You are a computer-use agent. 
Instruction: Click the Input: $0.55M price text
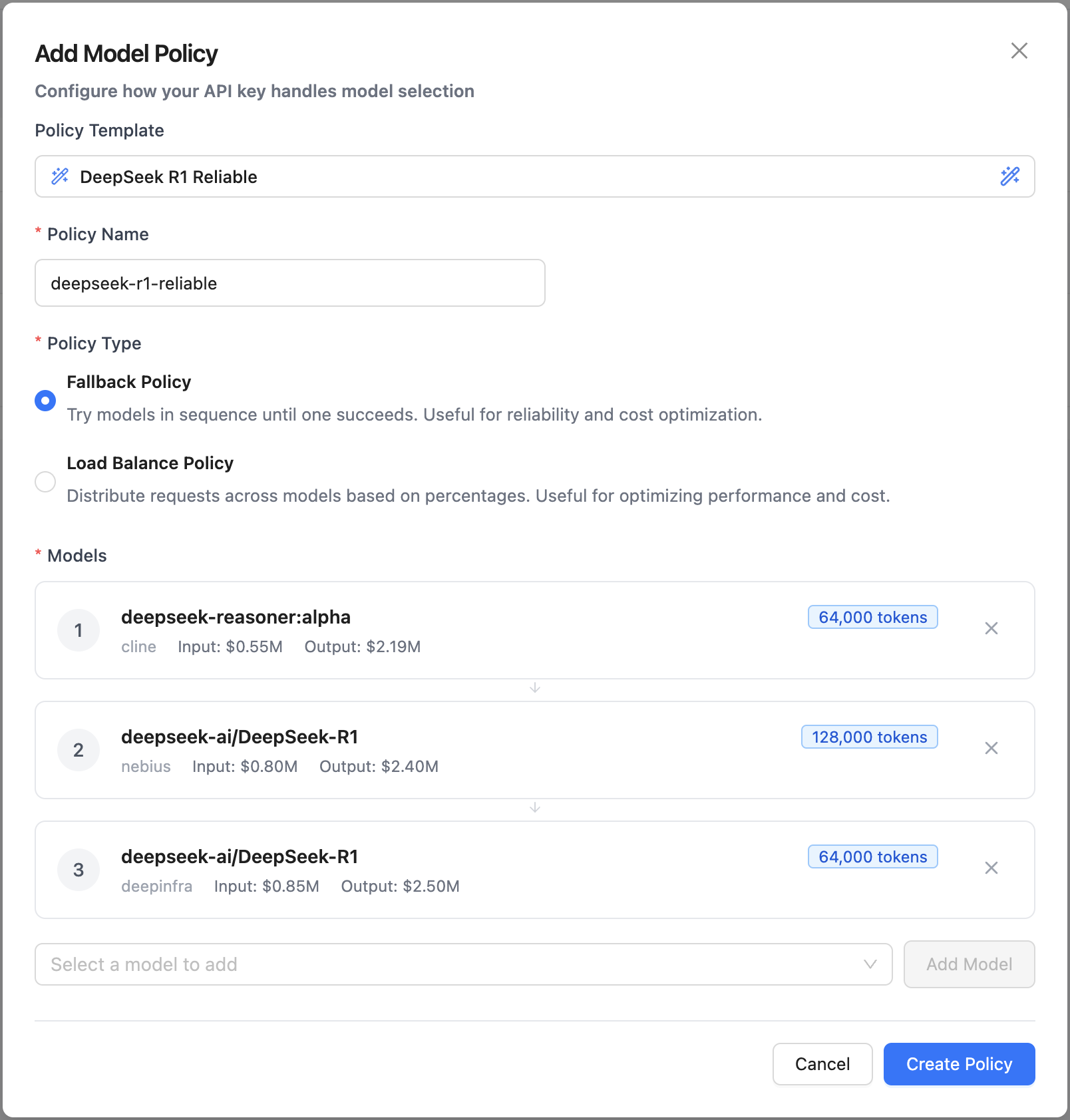[x=230, y=647]
